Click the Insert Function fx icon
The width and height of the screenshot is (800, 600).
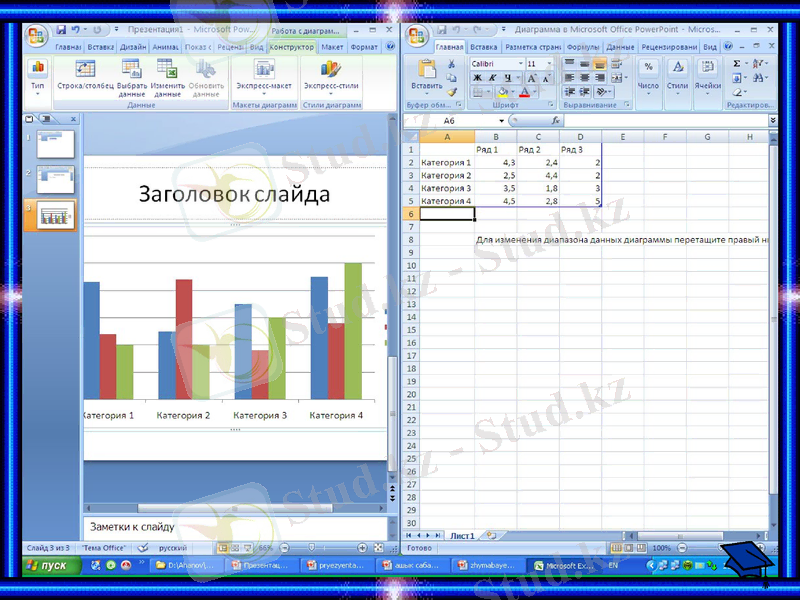[x=554, y=119]
